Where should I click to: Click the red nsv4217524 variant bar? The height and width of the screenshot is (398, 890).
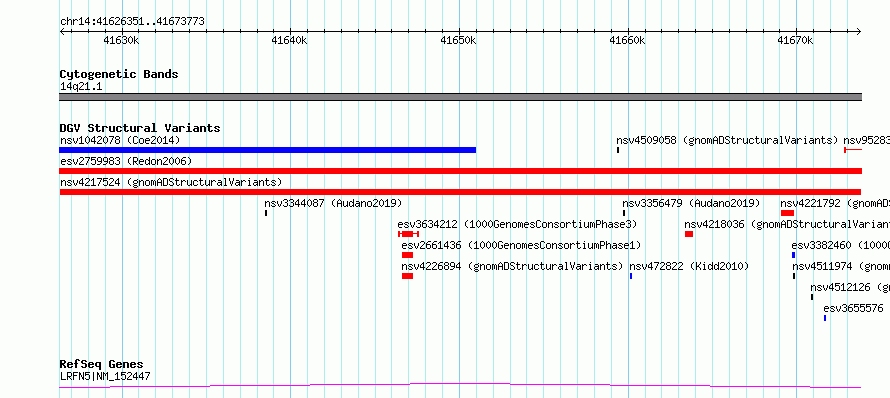pyautogui.click(x=460, y=192)
